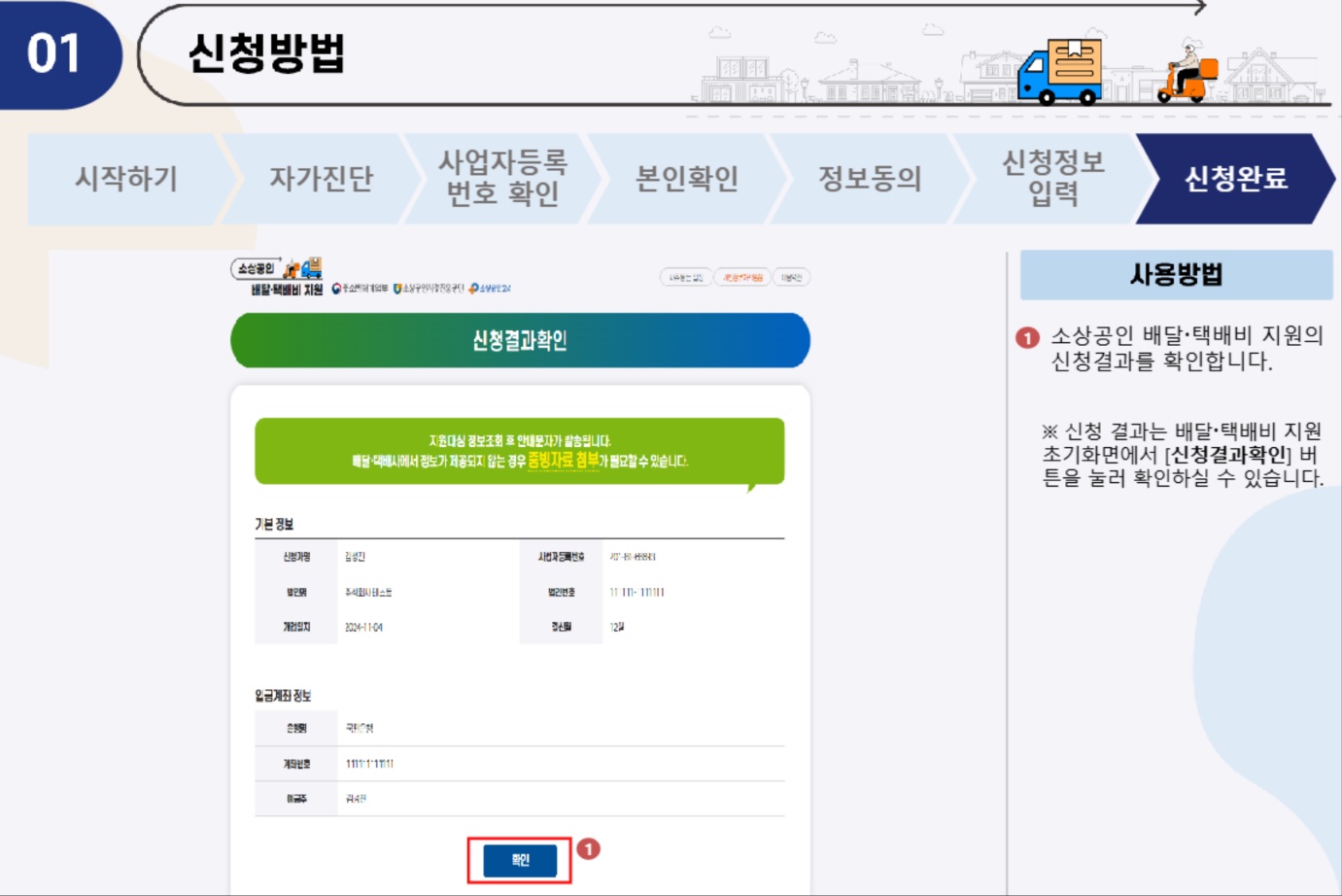The image size is (1342, 896).
Task: Click the orange-text pill button in header
Action: tap(742, 277)
